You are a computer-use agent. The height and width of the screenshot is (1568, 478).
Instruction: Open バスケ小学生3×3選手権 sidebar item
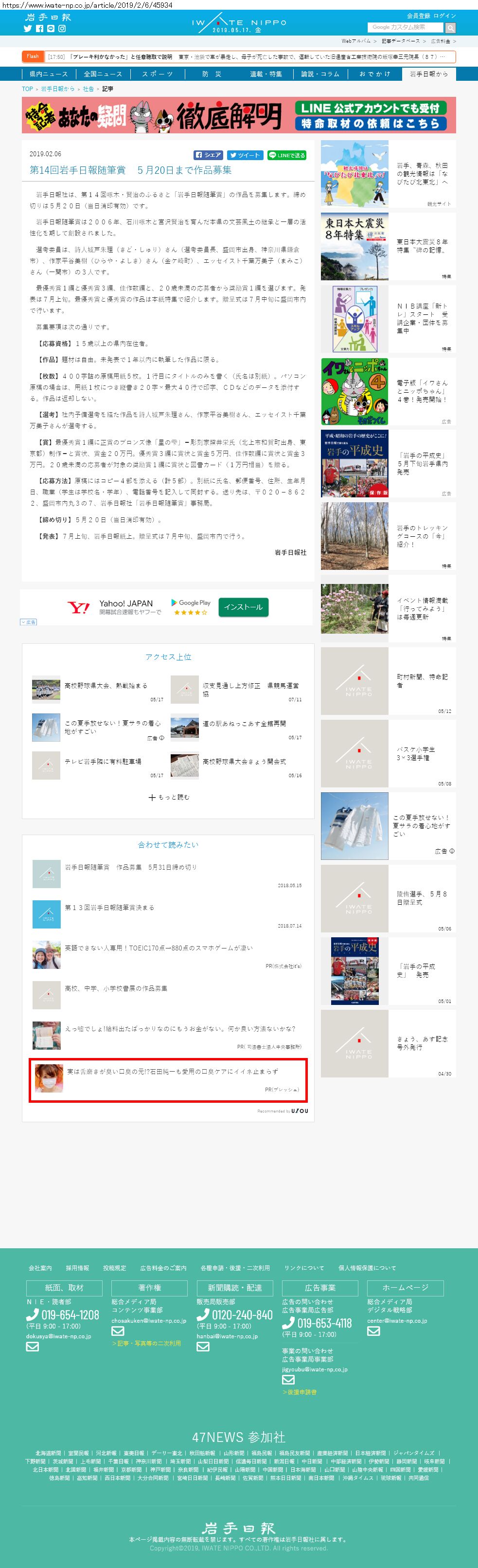pos(389,753)
